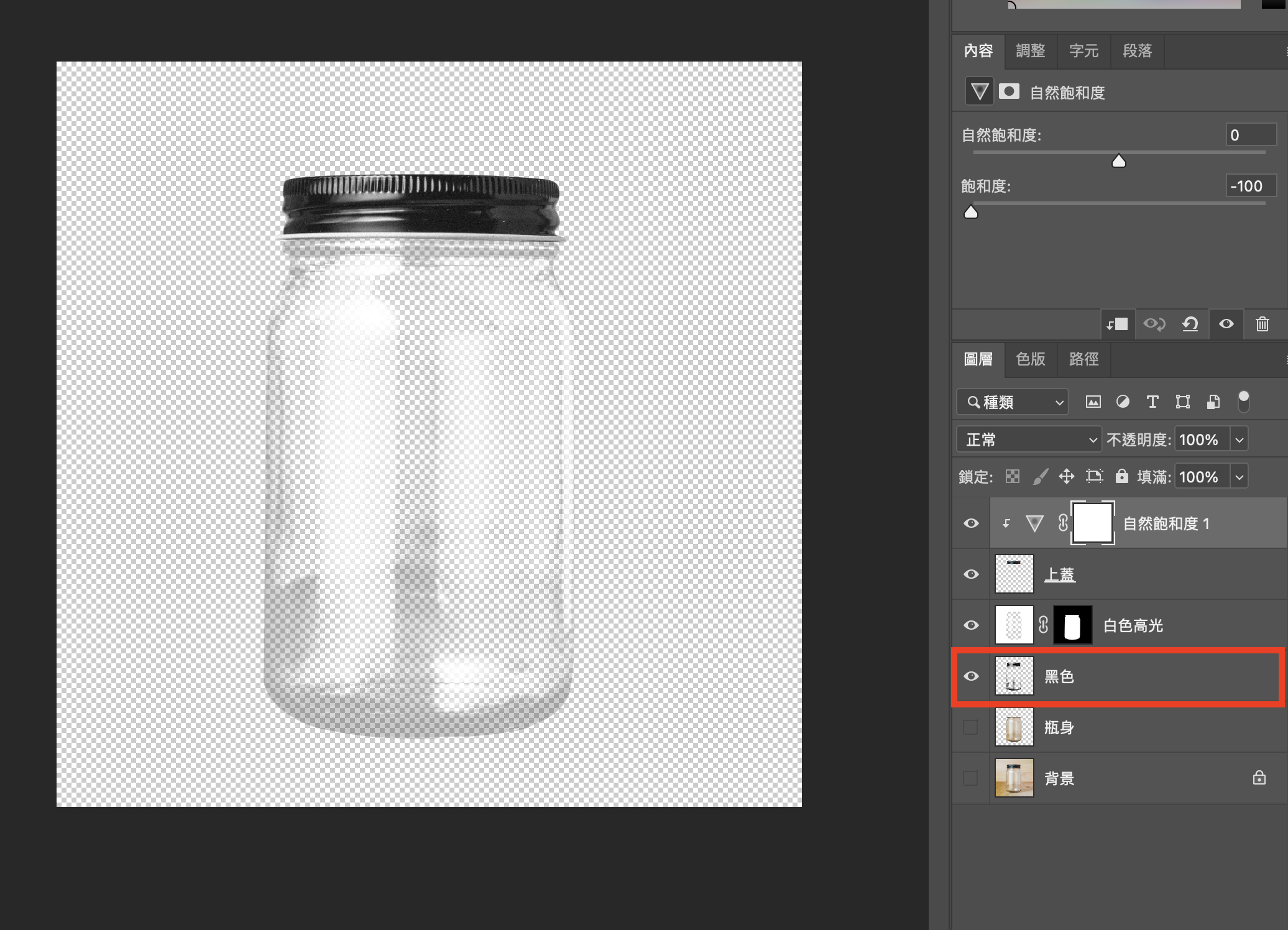Click the 不透明度 100% field

[1202, 440]
